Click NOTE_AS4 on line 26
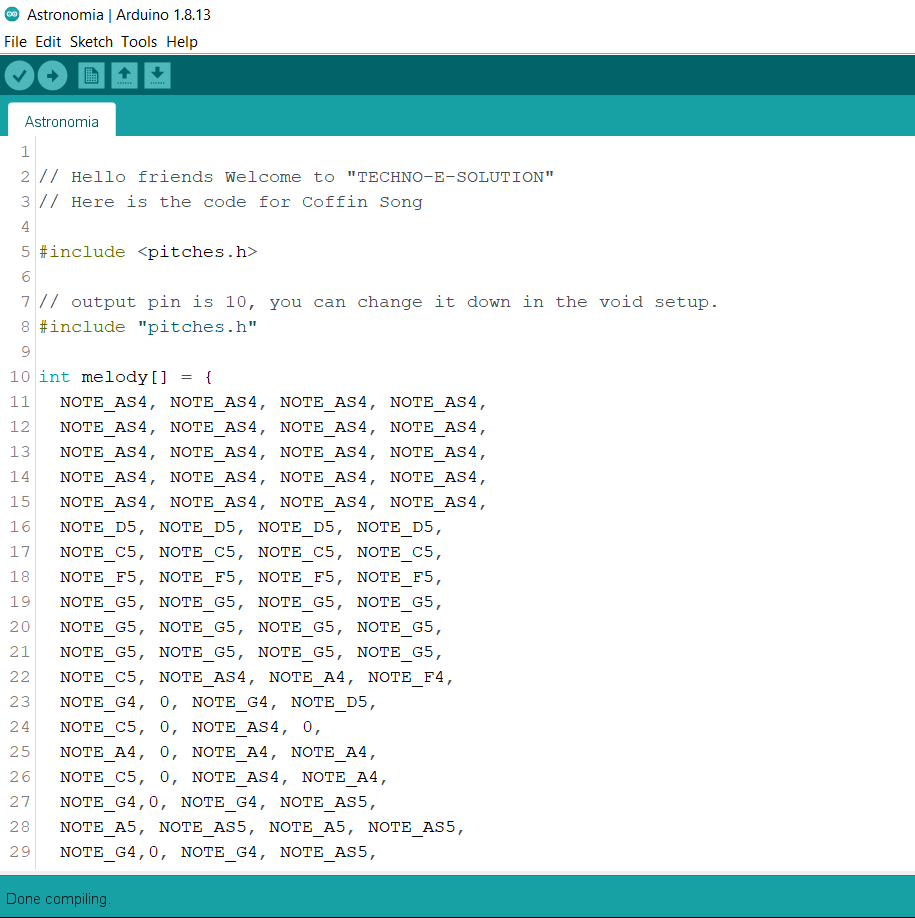 pyautogui.click(x=235, y=777)
